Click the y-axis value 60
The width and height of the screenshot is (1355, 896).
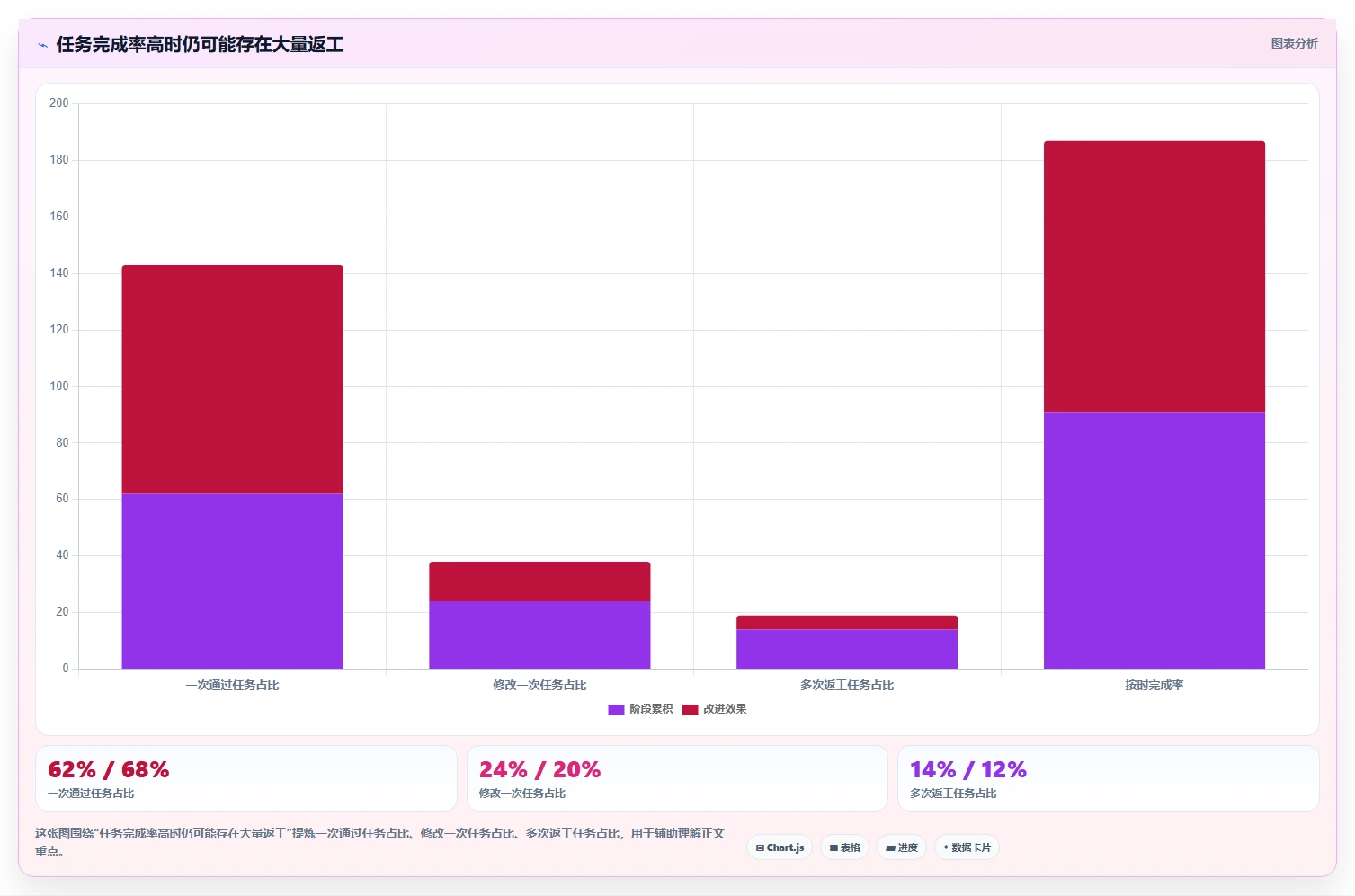pos(62,499)
